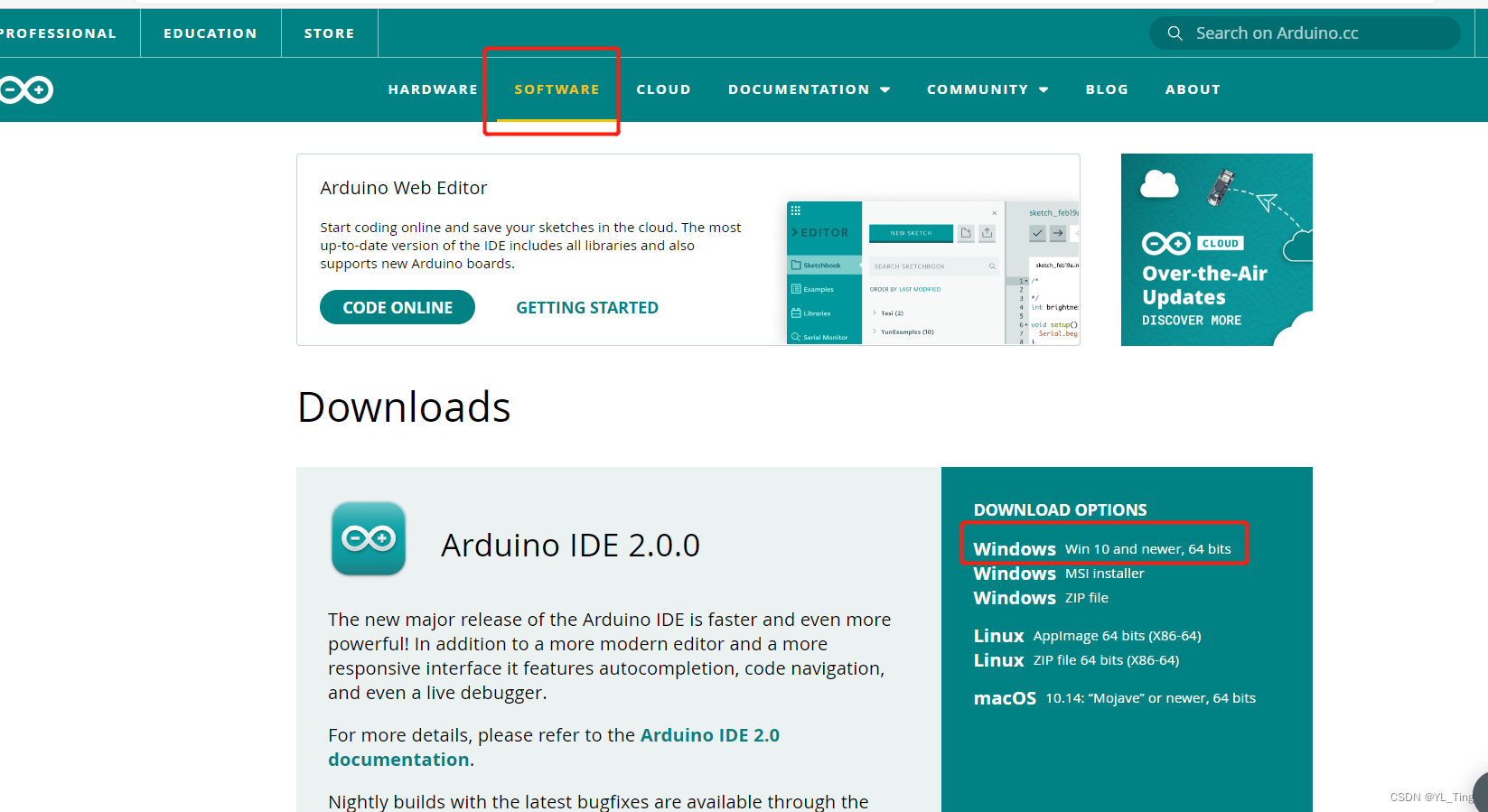Open the About page
This screenshot has height=812, width=1488.
coord(1193,89)
